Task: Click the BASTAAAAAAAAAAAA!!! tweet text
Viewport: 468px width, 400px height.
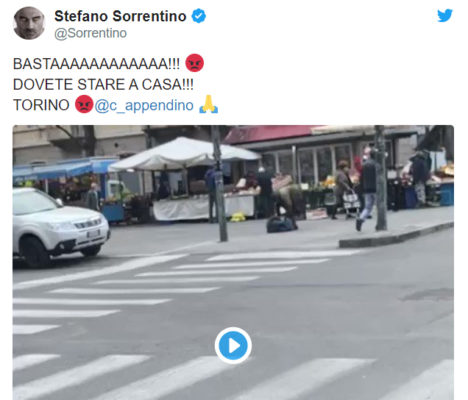Action: click(x=96, y=64)
